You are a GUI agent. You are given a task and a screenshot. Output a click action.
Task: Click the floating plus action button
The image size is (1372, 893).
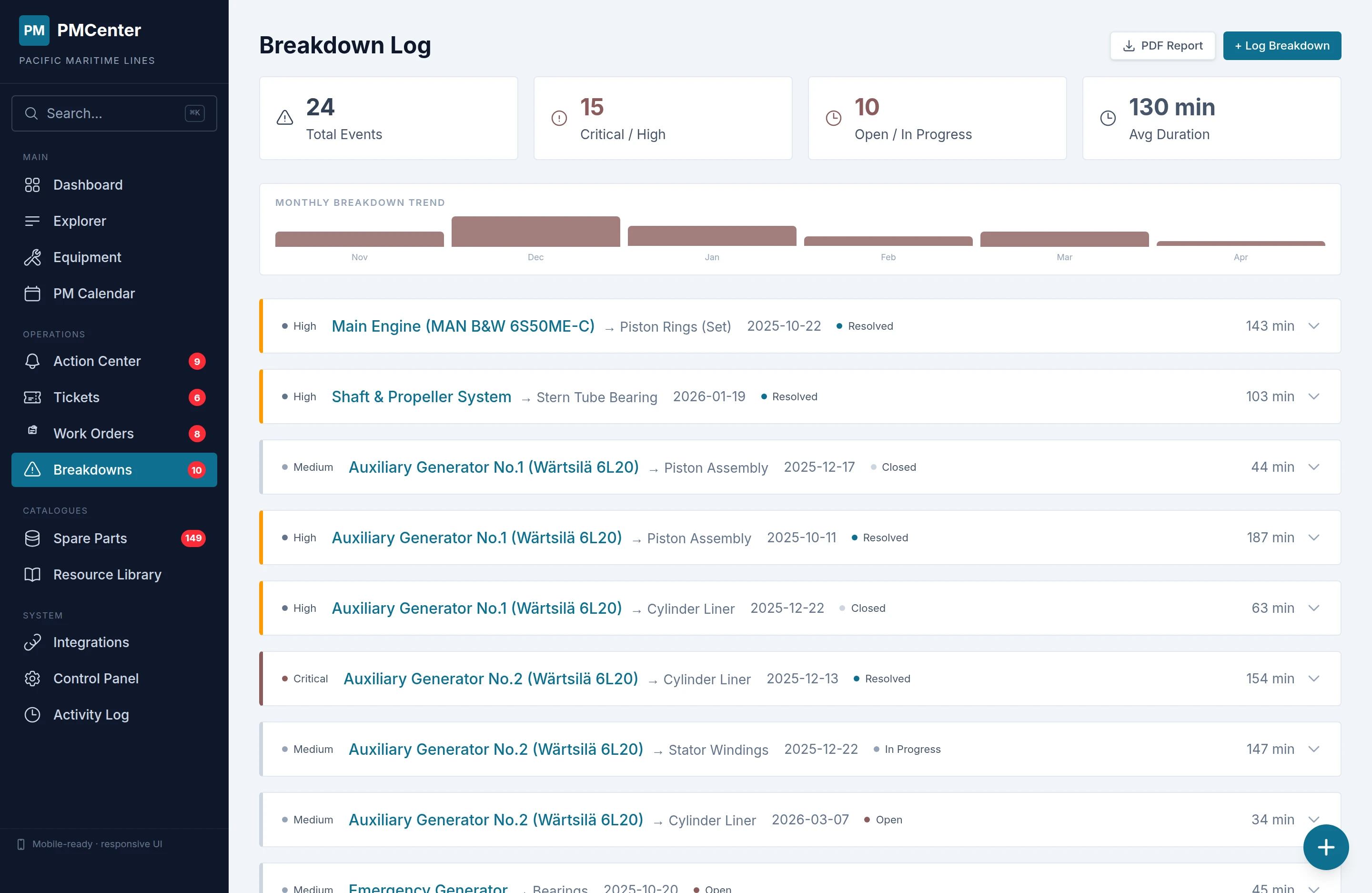(1325, 847)
